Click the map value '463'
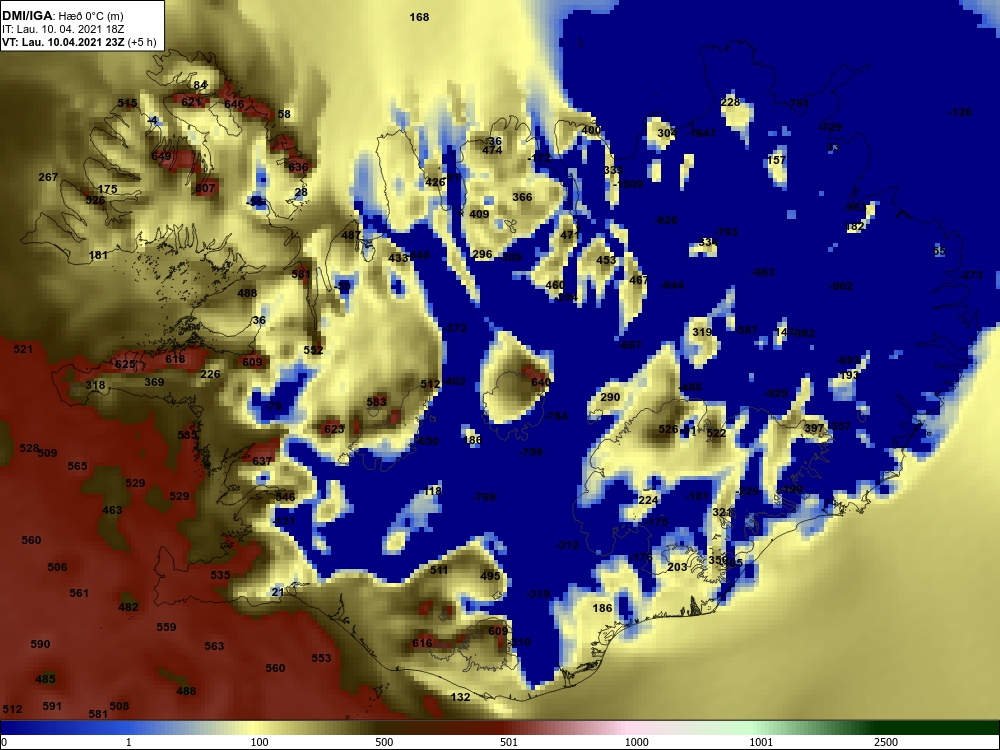The height and width of the screenshot is (750, 1000). [112, 510]
